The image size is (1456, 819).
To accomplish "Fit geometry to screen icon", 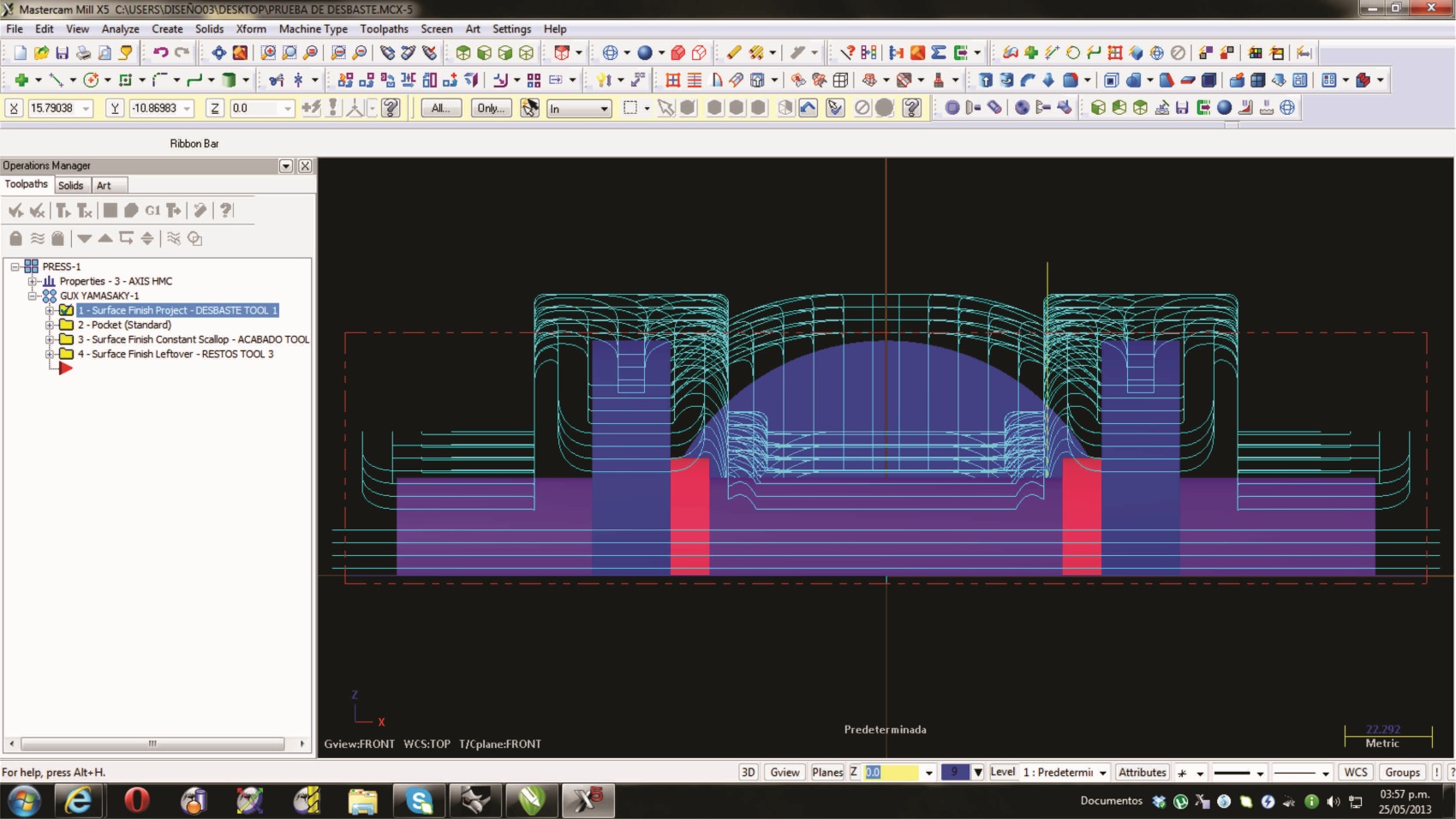I will point(219,52).
